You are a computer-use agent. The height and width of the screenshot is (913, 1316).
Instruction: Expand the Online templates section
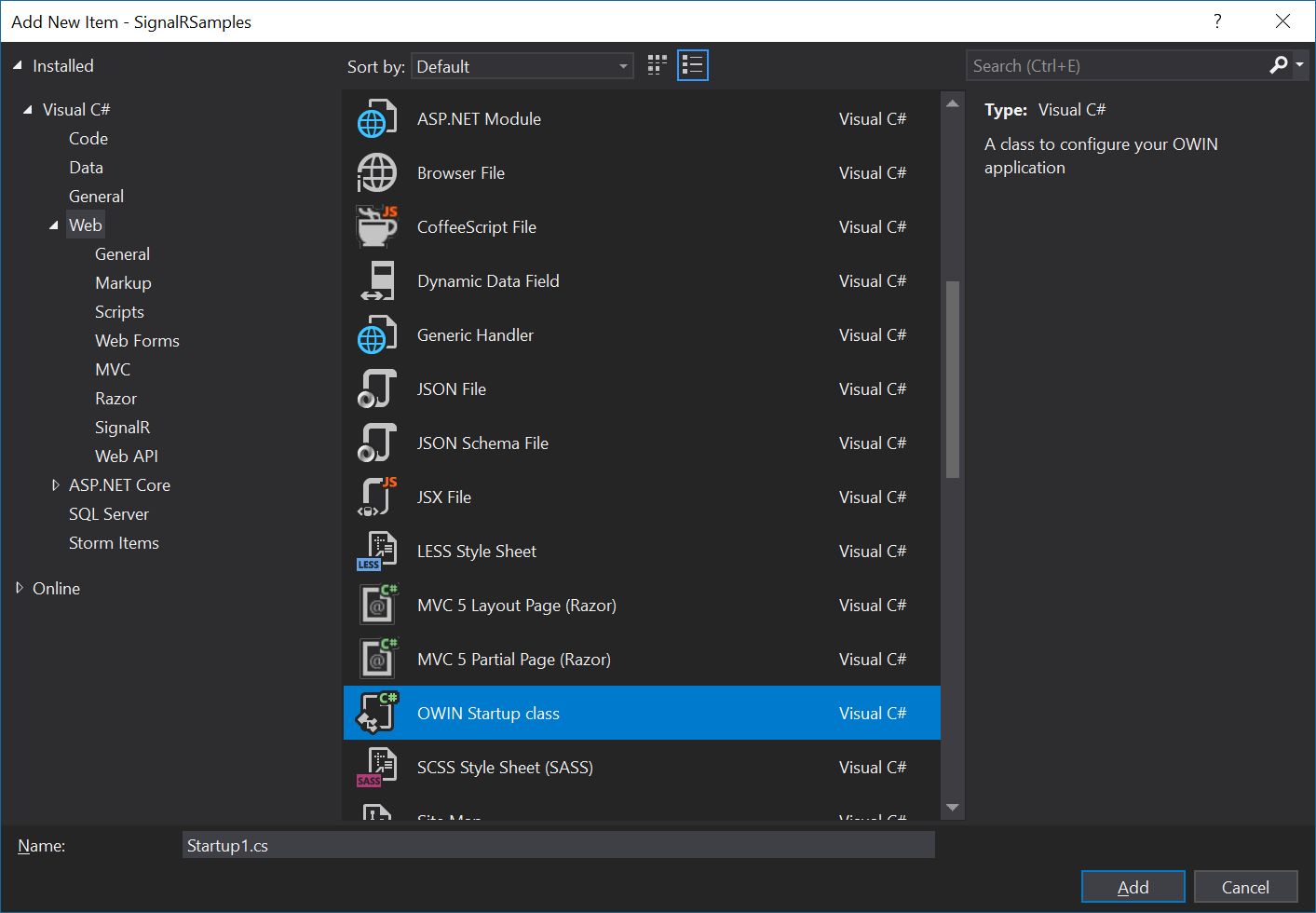[19, 588]
